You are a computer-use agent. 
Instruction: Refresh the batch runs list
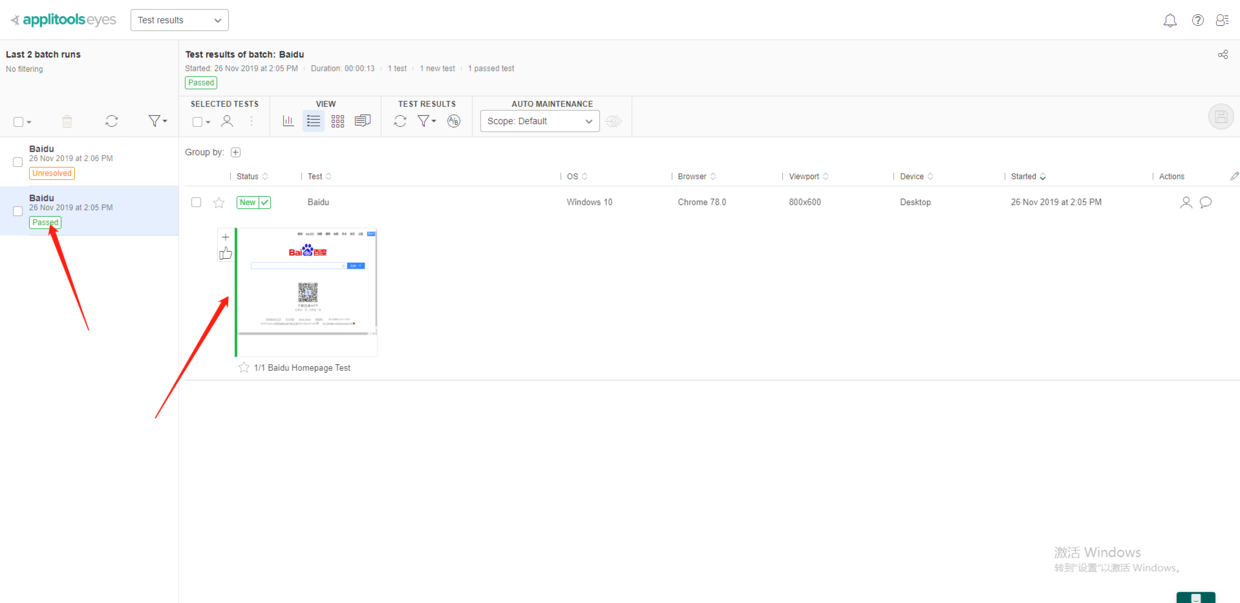click(x=111, y=121)
